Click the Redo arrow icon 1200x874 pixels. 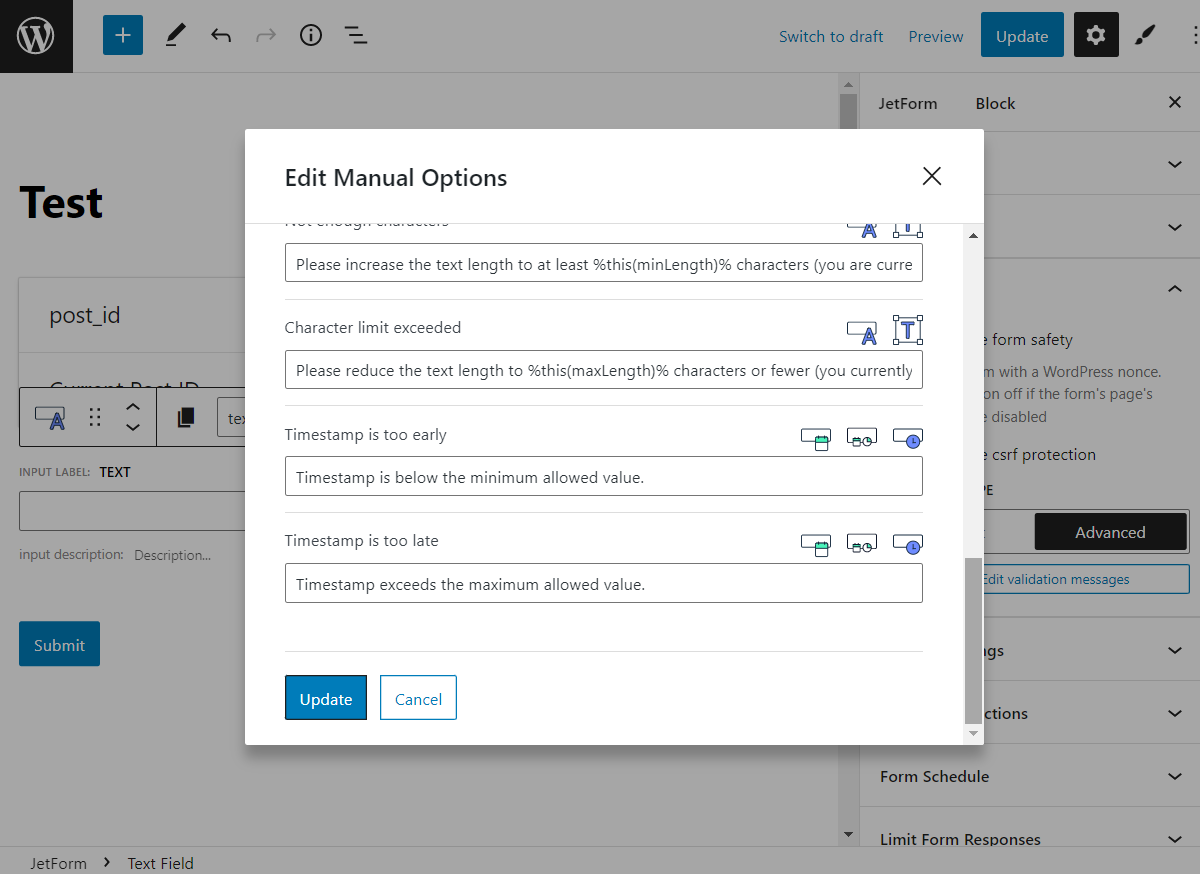pos(264,35)
